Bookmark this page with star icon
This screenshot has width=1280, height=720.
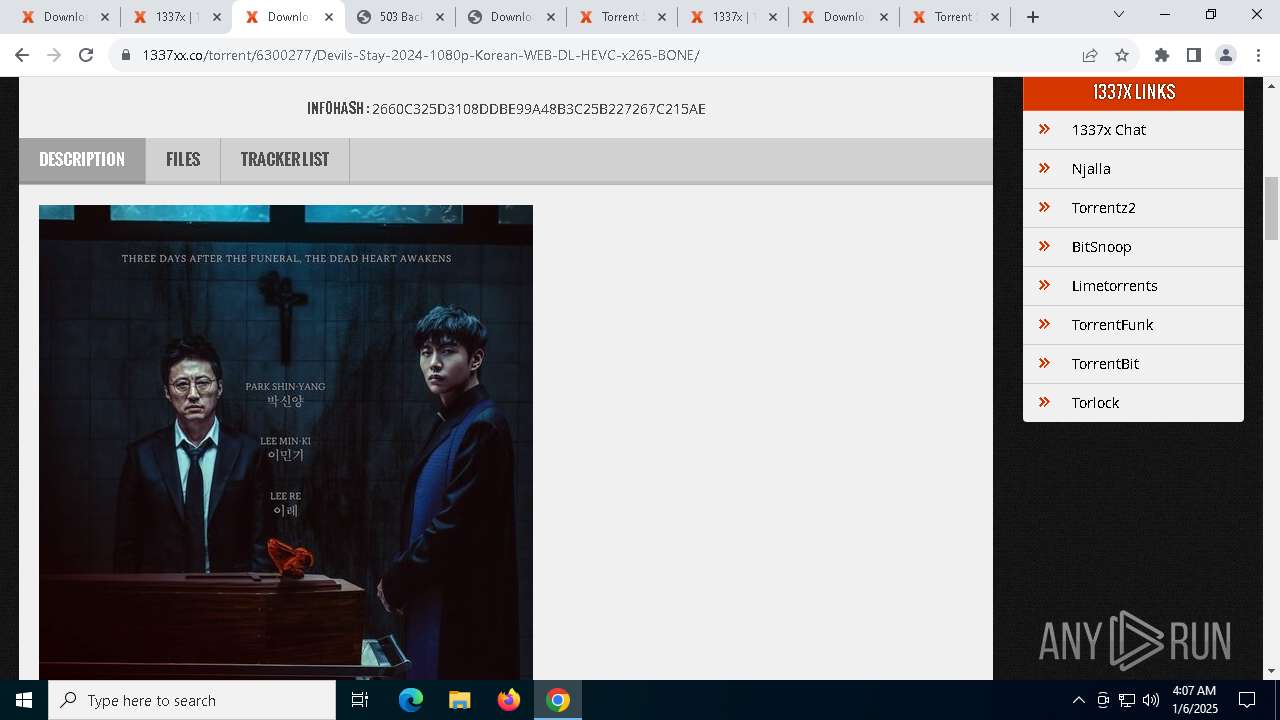(1122, 55)
